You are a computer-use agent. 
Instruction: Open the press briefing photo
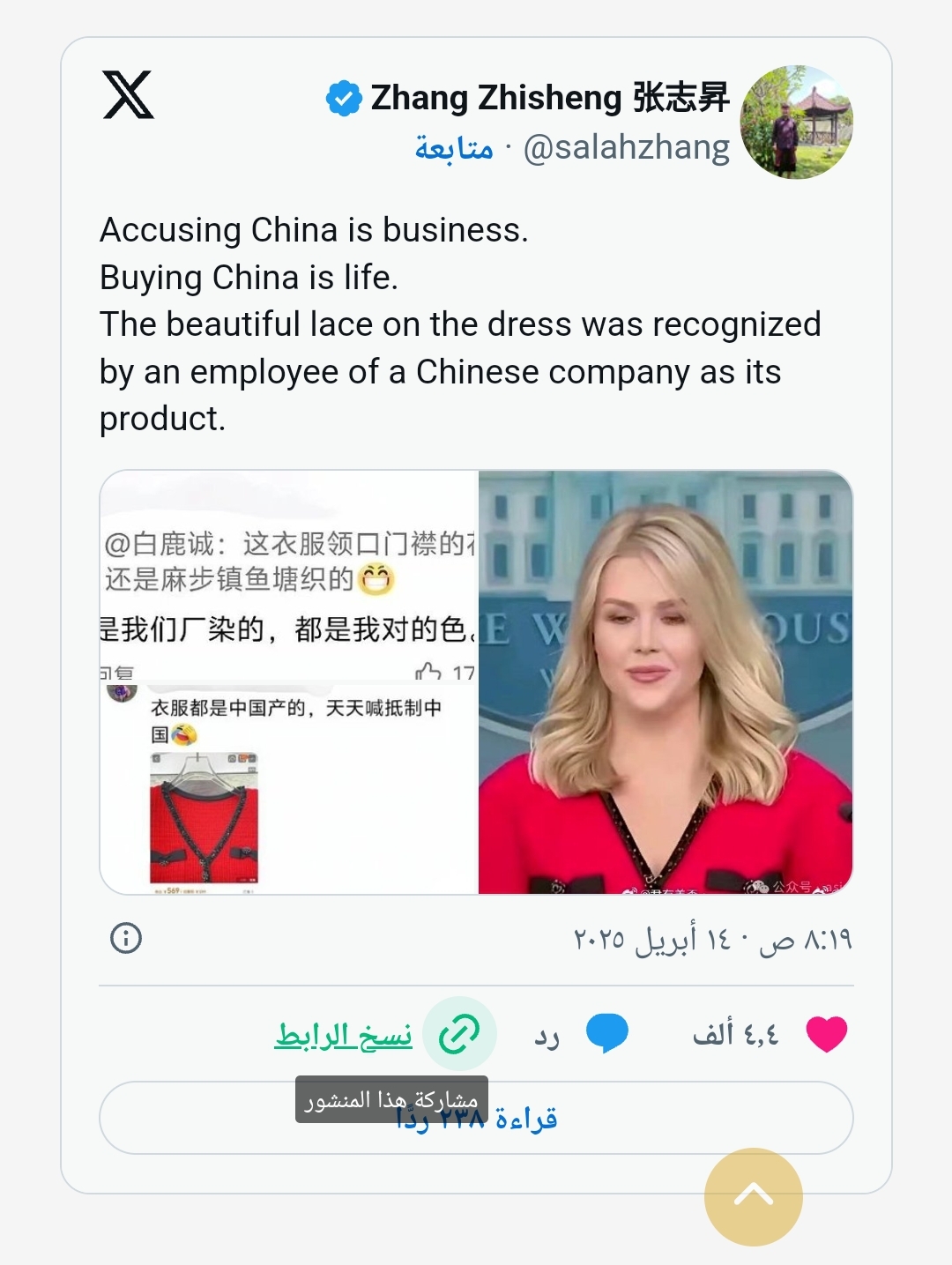click(x=666, y=682)
